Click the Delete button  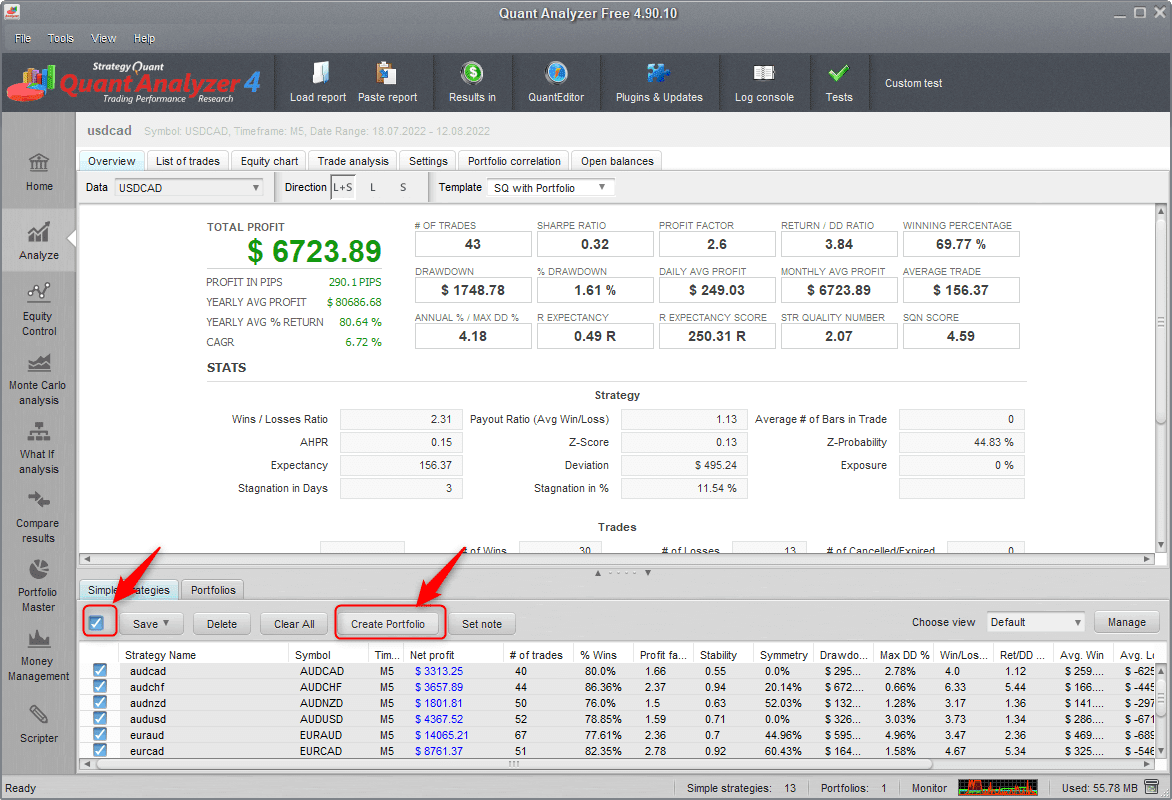[x=221, y=624]
